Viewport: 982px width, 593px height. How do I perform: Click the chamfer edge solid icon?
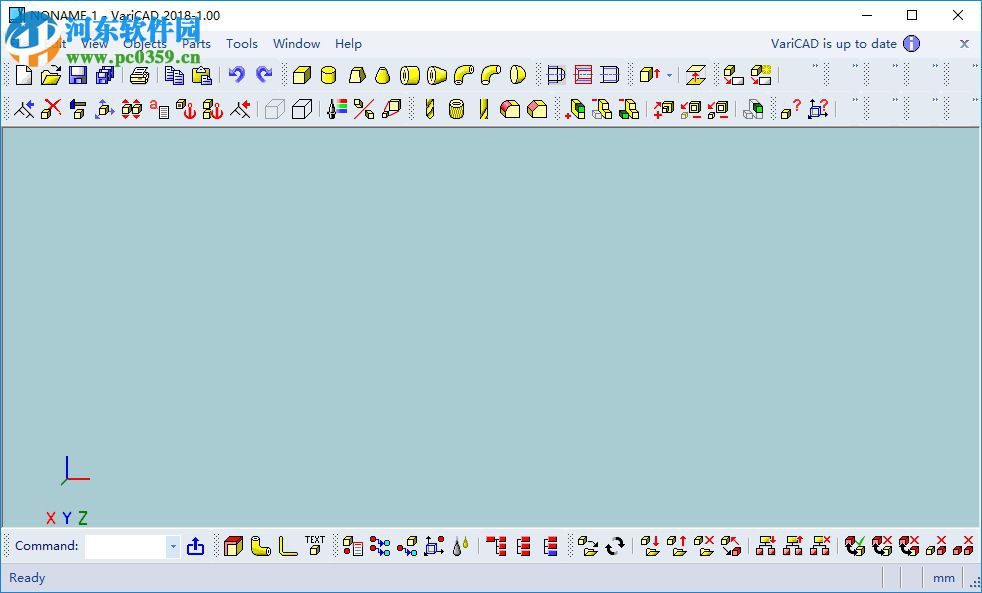537,109
